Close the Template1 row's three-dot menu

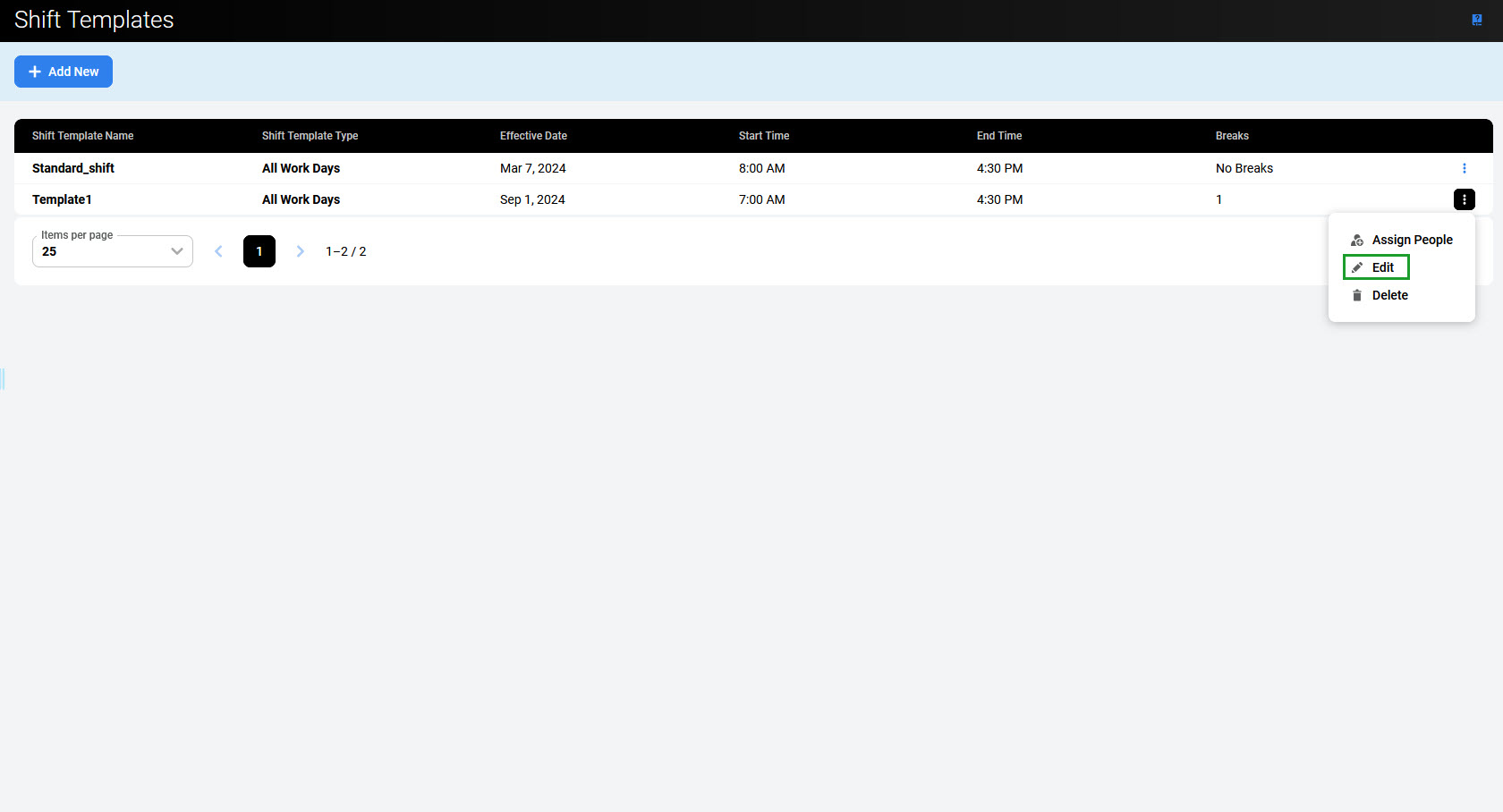(1464, 199)
